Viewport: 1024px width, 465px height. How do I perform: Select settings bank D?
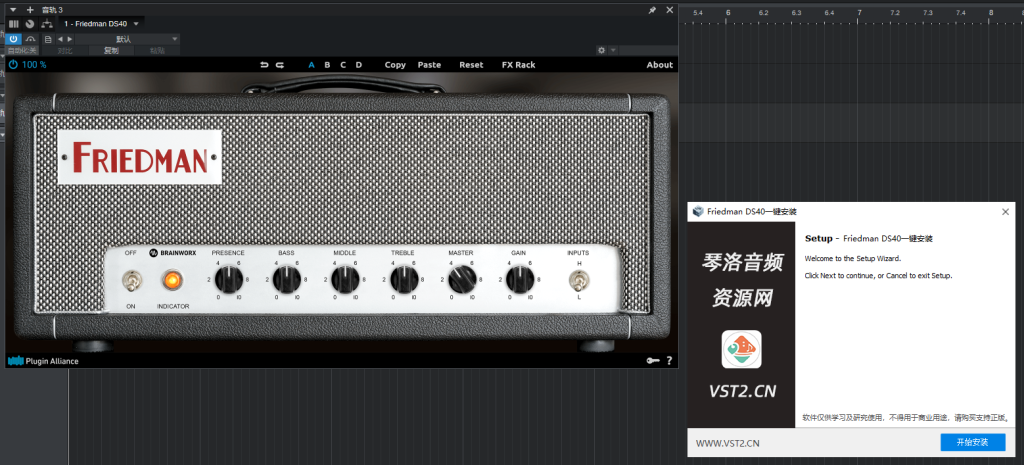[x=359, y=65]
